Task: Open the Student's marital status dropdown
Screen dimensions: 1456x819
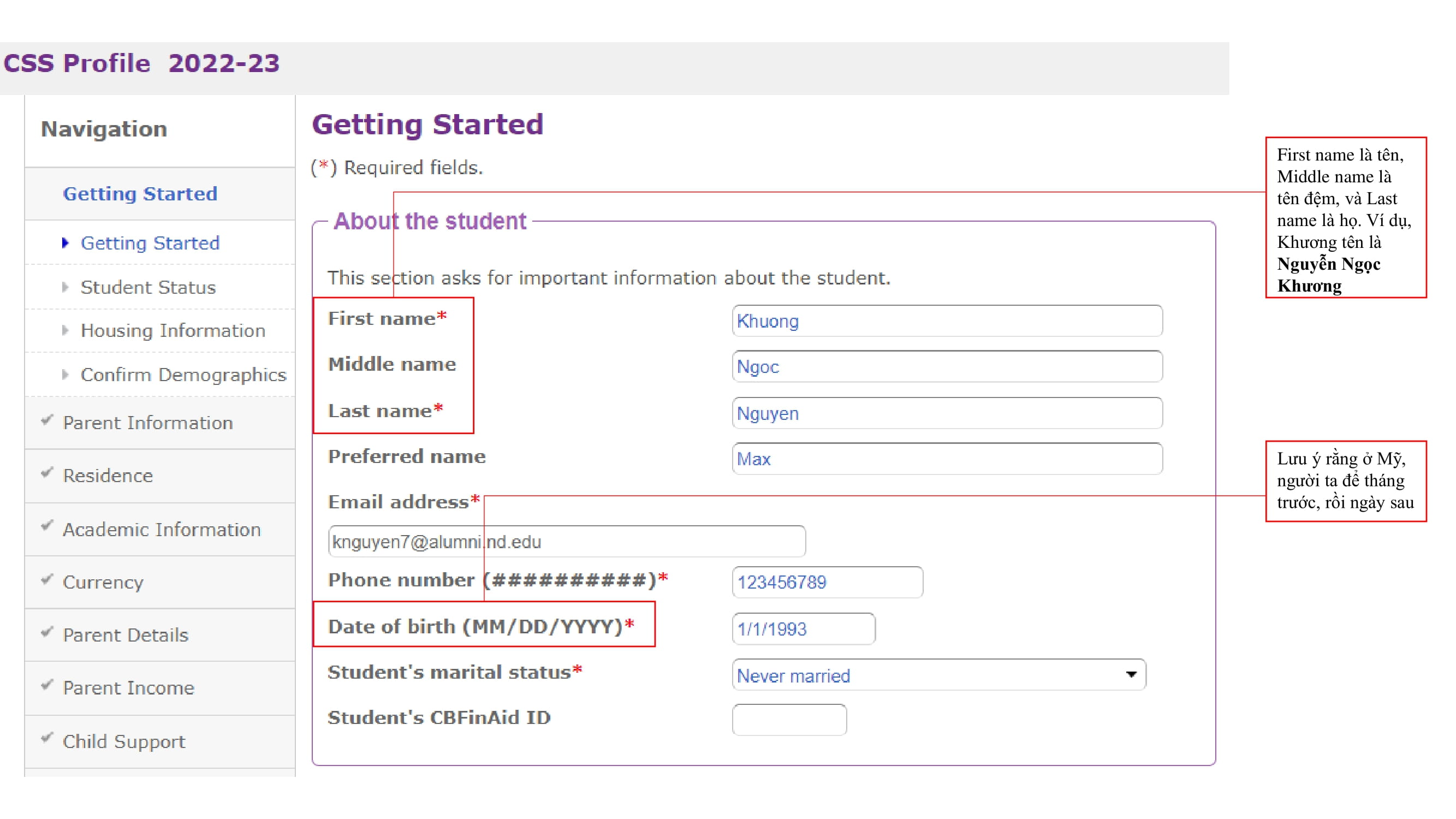Action: click(x=1130, y=675)
